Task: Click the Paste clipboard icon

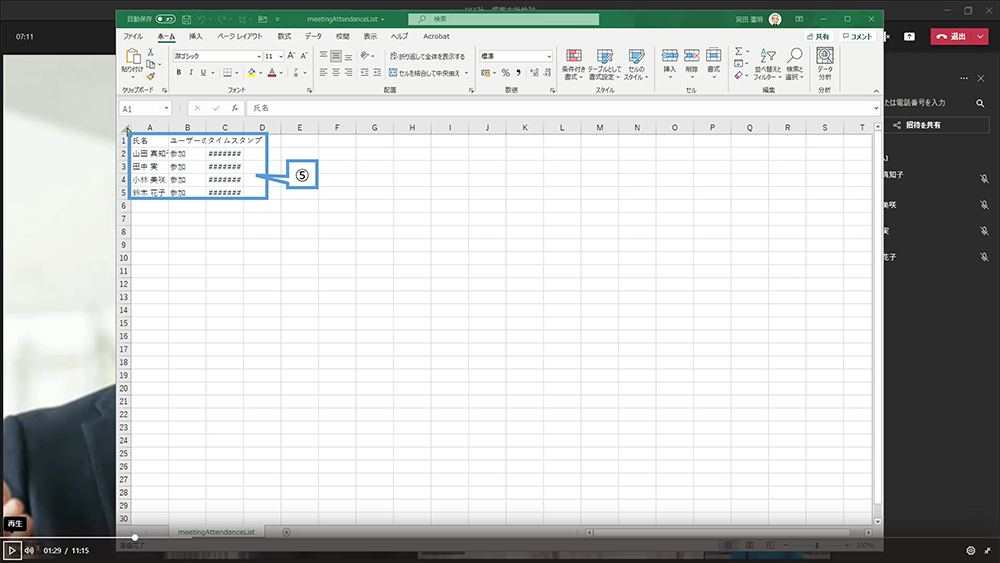Action: tap(133, 57)
